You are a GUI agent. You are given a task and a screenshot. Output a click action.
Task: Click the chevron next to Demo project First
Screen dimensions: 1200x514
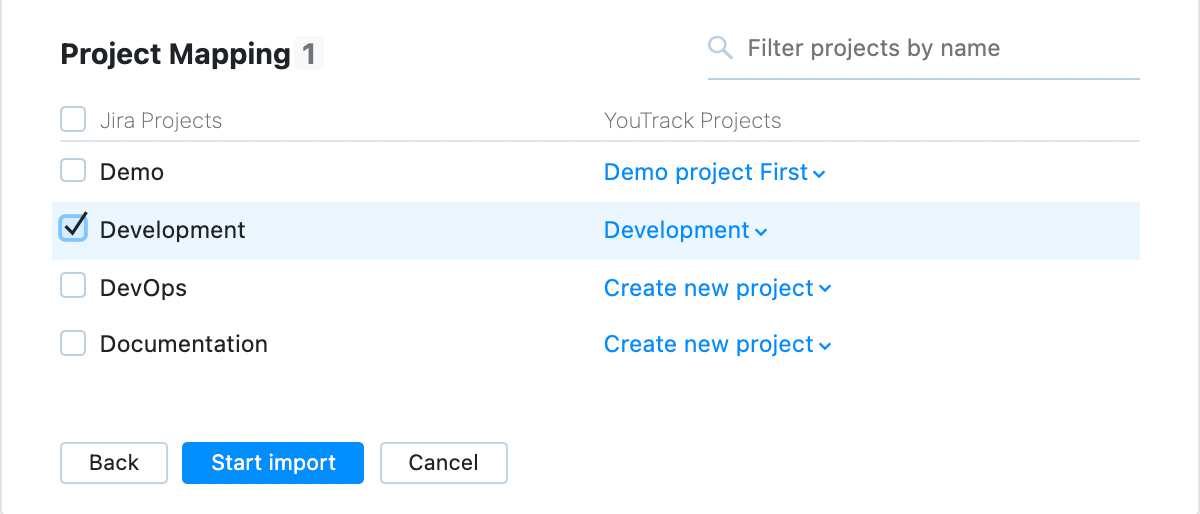click(819, 174)
